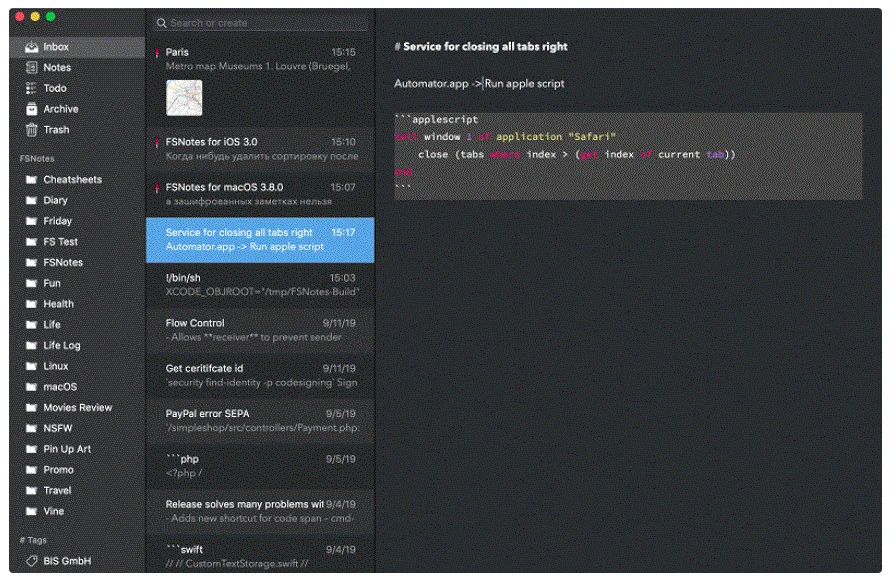The image size is (892, 579).
Task: Click the # Tags section header
Action: click(x=33, y=540)
